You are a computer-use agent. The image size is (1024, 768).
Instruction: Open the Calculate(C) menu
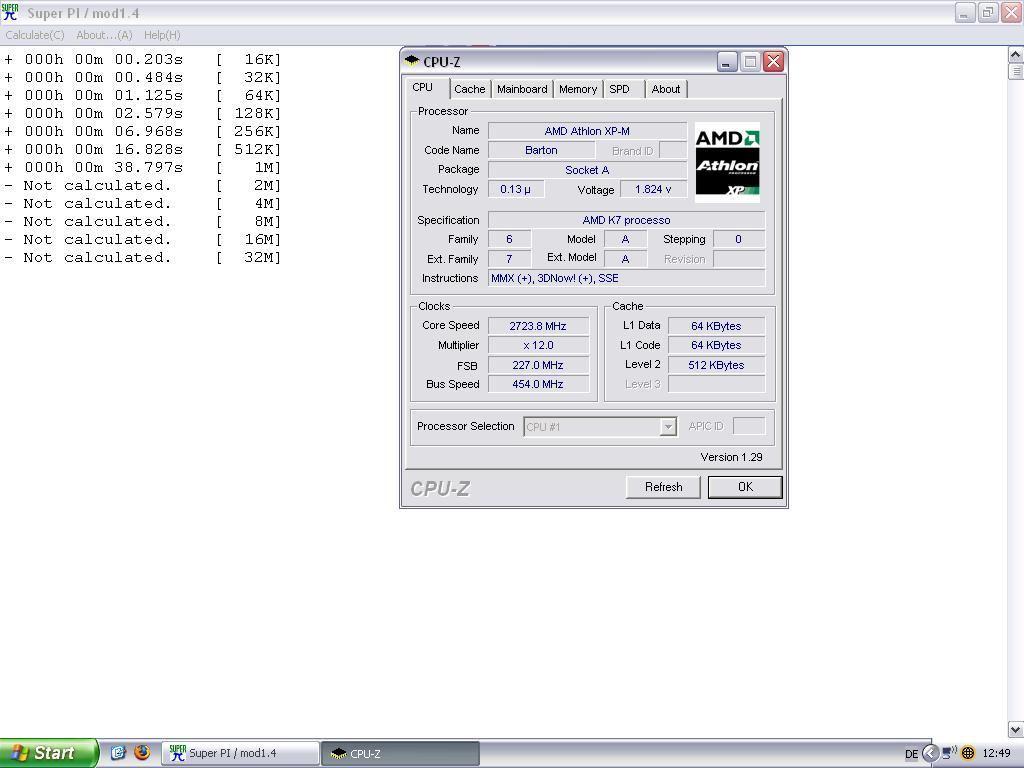(x=35, y=35)
